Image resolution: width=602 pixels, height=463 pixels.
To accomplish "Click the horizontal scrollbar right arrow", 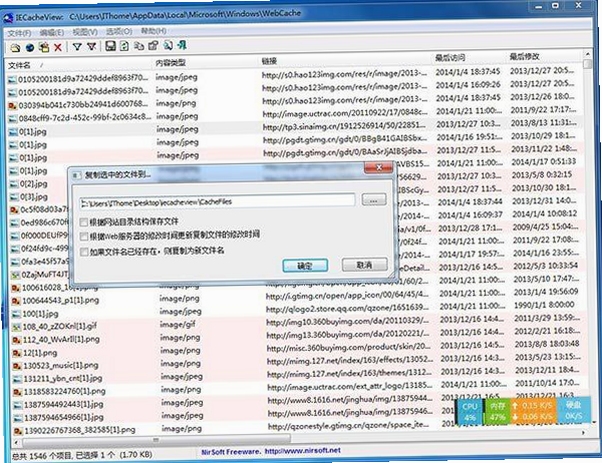I will point(584,432).
